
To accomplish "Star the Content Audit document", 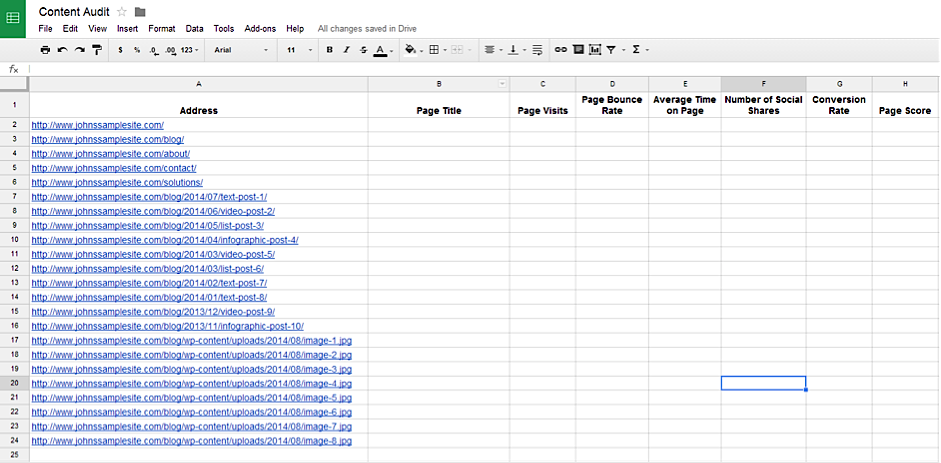I will 122,11.
